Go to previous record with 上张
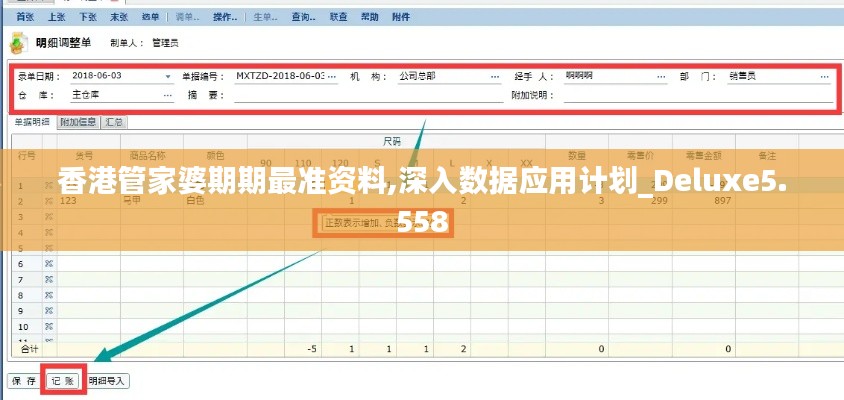Screen dimensions: 844x400 (56, 17)
